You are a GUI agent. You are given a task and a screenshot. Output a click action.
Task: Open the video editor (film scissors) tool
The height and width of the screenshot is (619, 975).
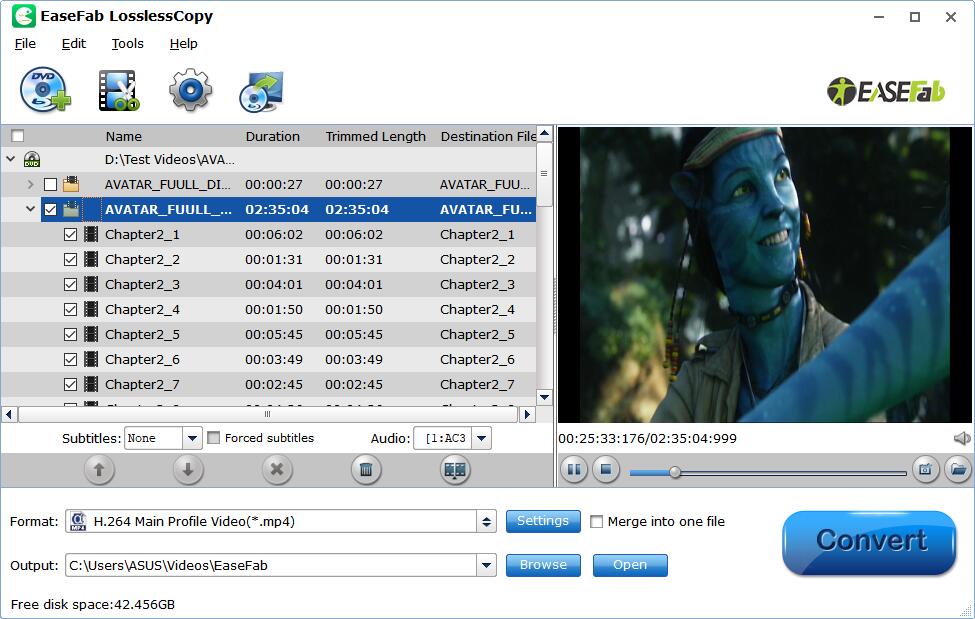click(118, 90)
